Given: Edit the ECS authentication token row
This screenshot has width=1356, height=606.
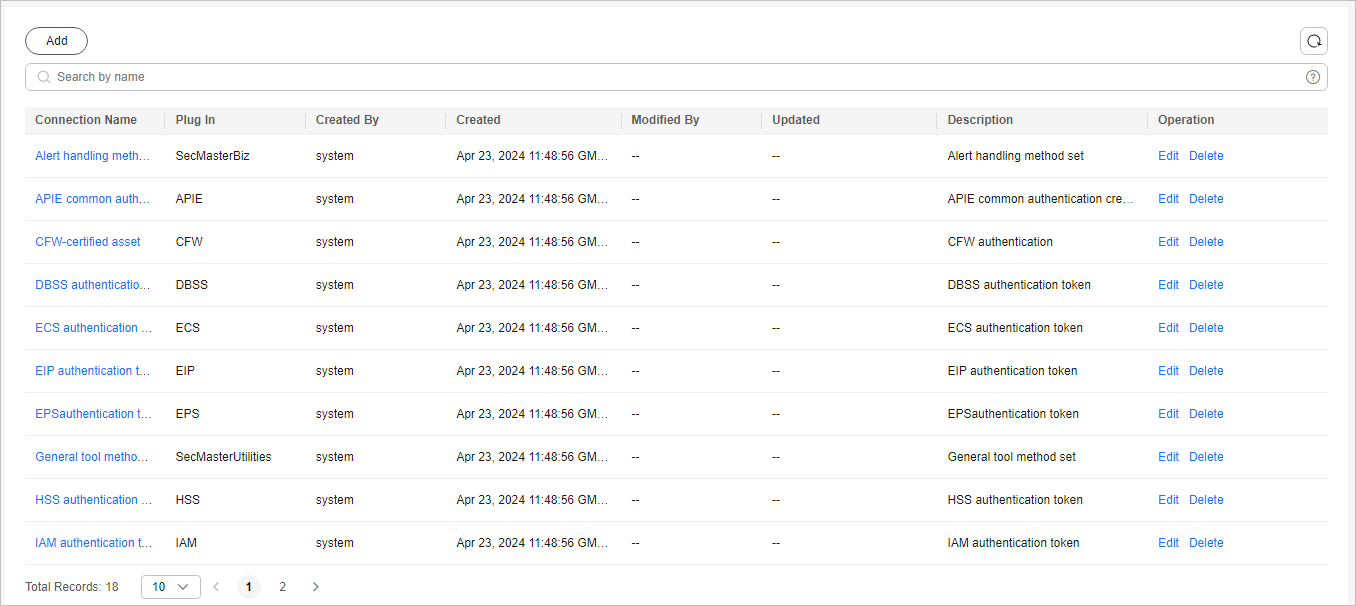Looking at the screenshot, I should (1168, 328).
